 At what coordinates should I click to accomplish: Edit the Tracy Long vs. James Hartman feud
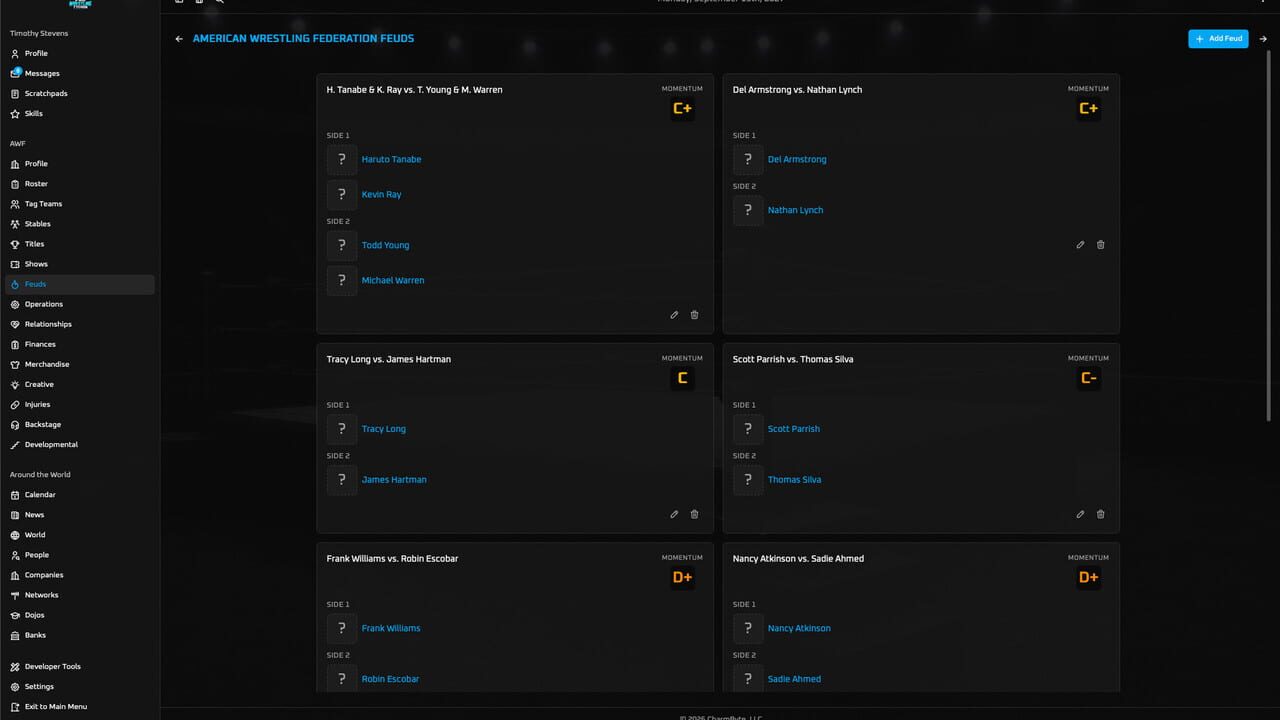pyautogui.click(x=674, y=515)
